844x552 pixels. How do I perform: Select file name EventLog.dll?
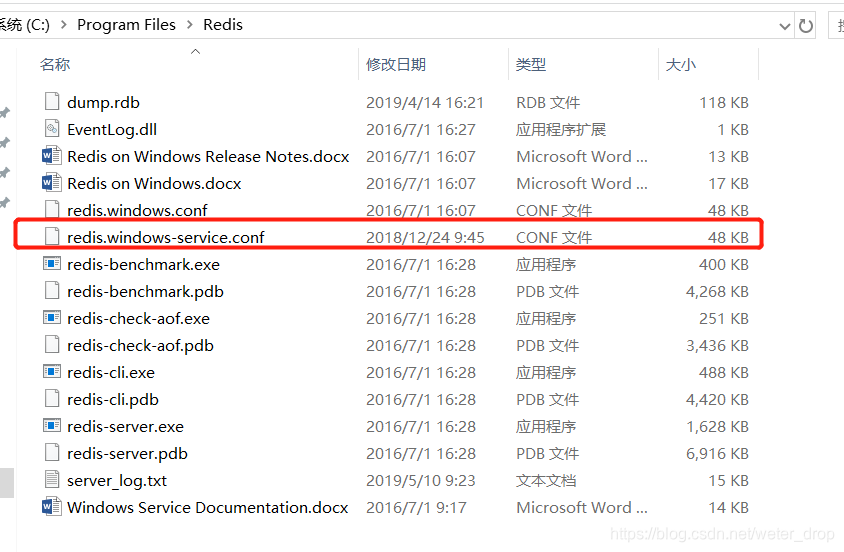pyautogui.click(x=112, y=129)
